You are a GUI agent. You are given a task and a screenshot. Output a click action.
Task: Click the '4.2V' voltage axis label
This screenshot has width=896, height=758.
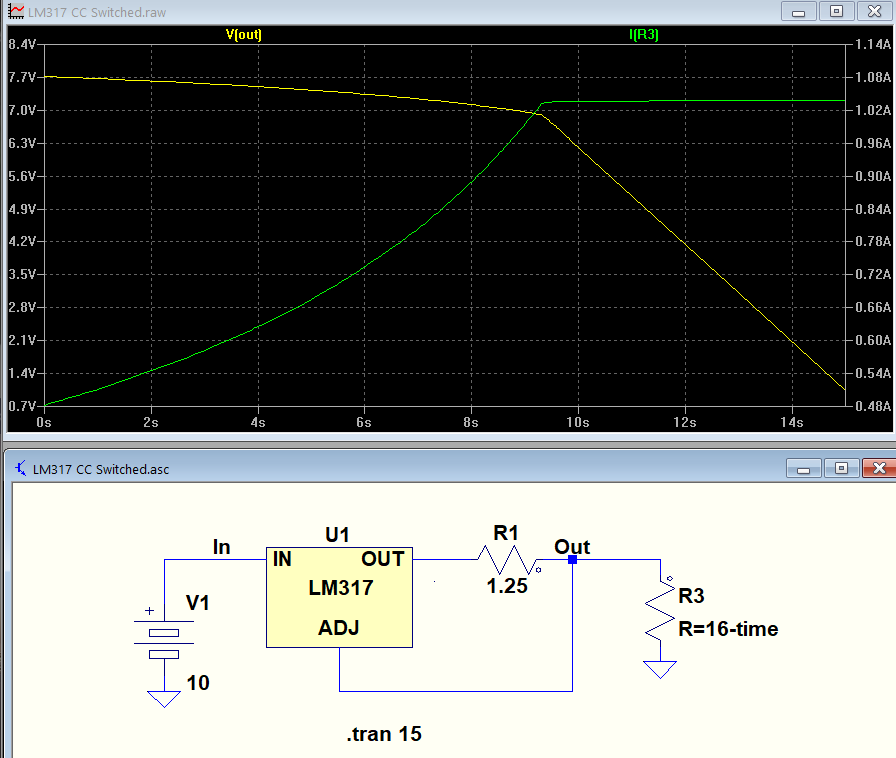pos(22,241)
